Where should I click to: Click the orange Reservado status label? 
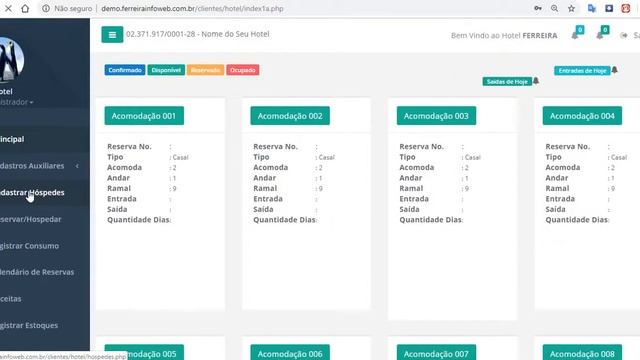206,70
